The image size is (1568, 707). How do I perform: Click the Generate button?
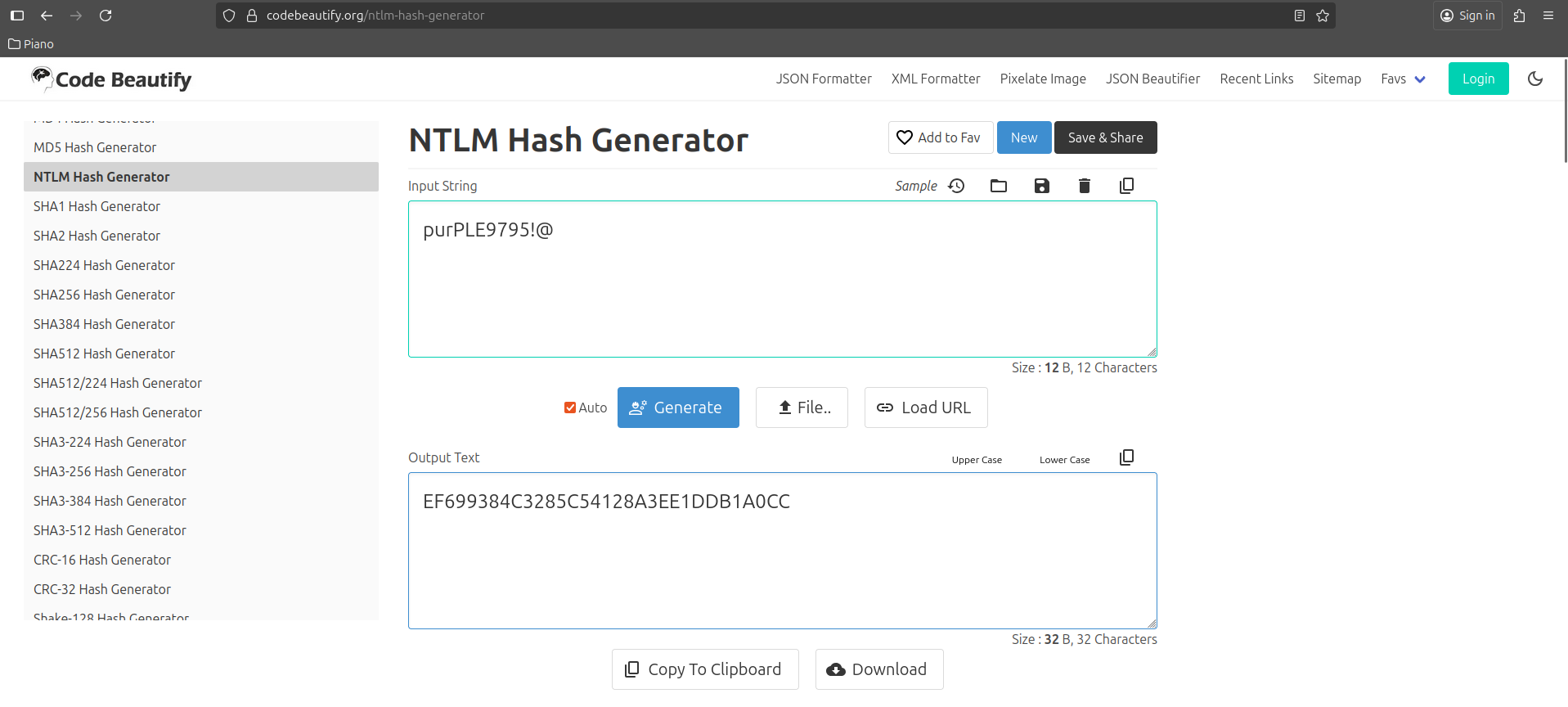pyautogui.click(x=678, y=408)
